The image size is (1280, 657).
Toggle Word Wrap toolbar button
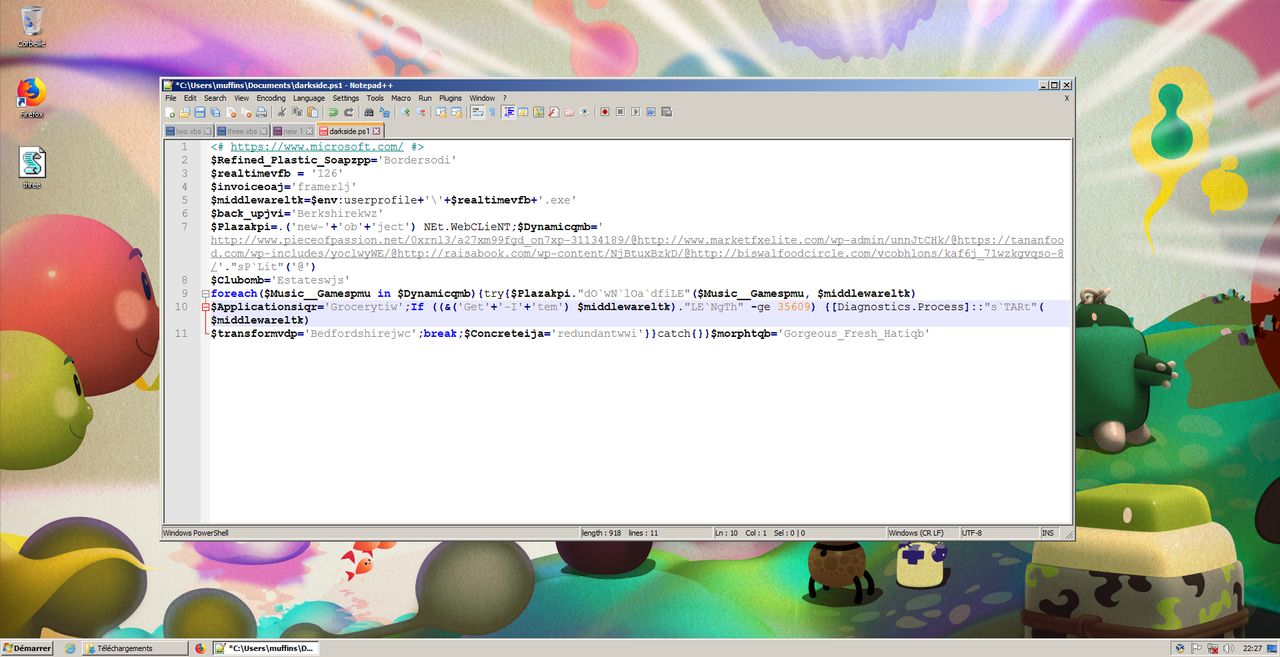477,112
